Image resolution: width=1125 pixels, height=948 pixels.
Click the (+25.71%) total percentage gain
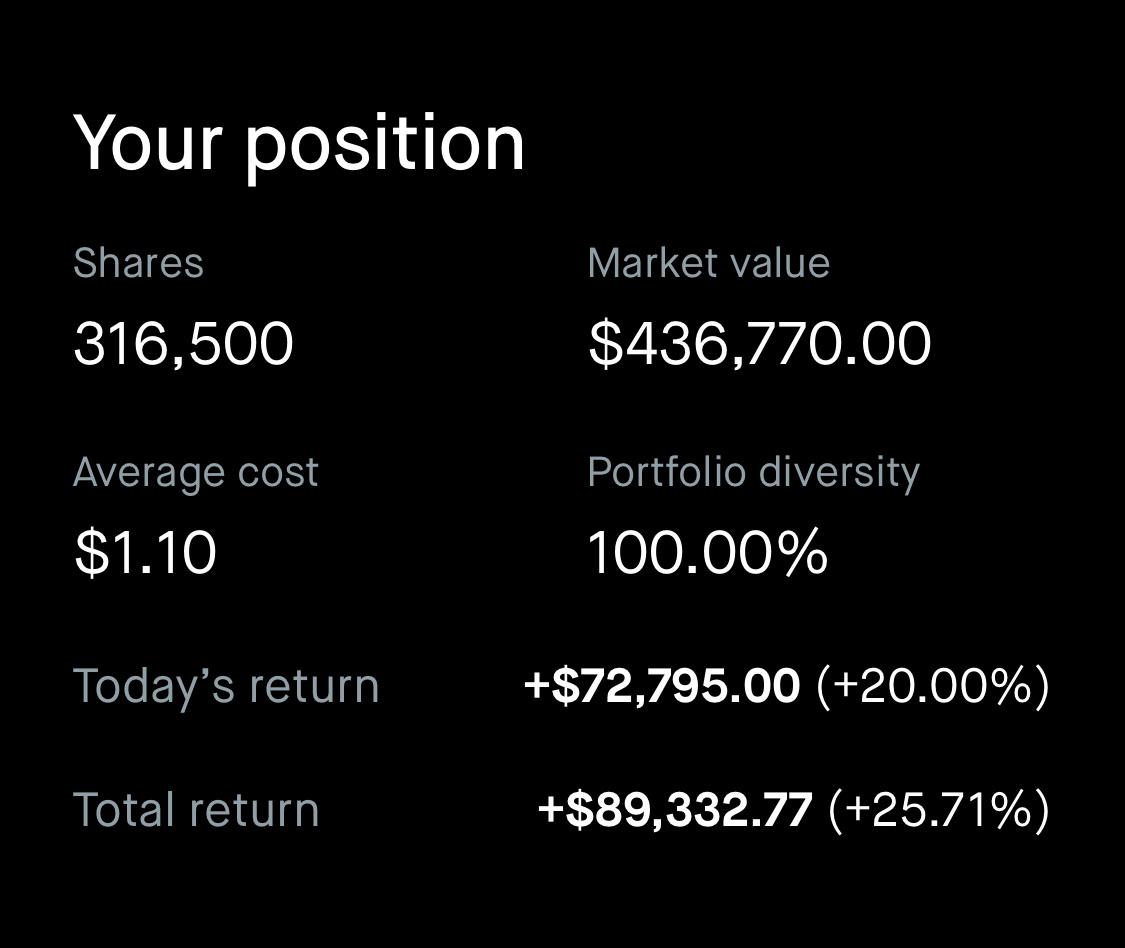click(x=938, y=809)
